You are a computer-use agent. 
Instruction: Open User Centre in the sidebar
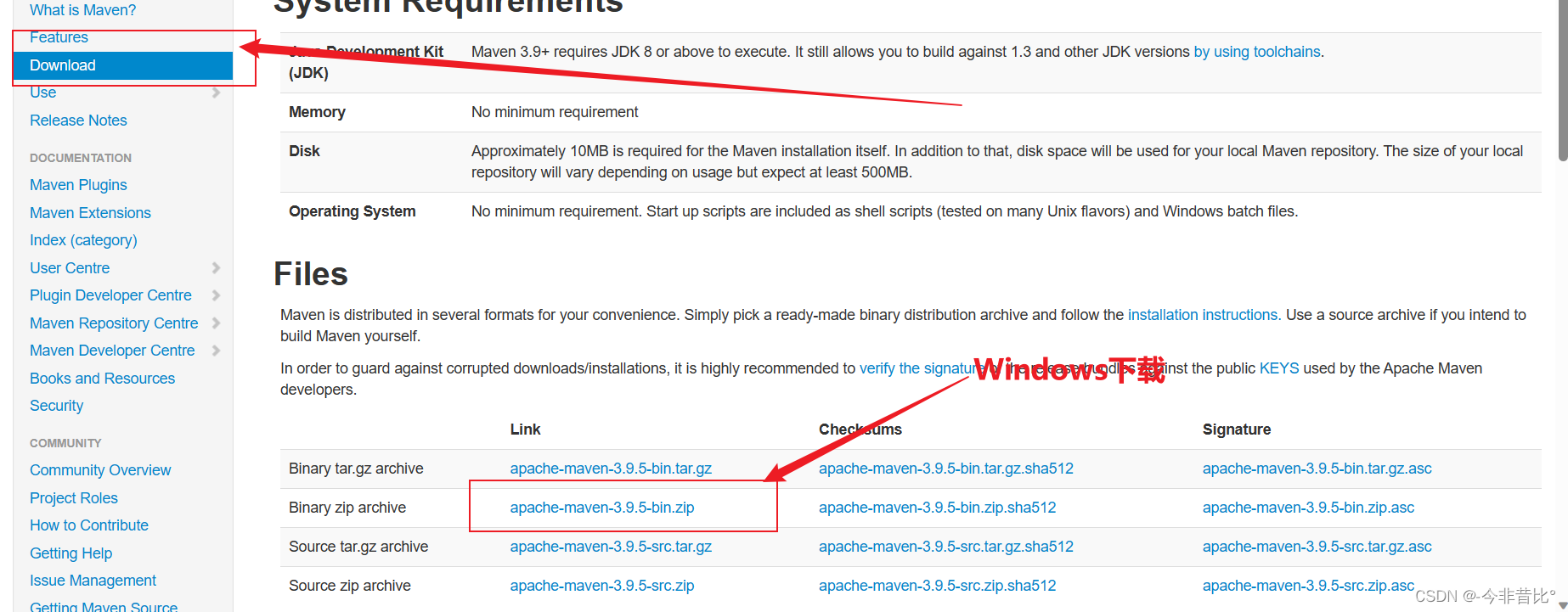(x=70, y=268)
